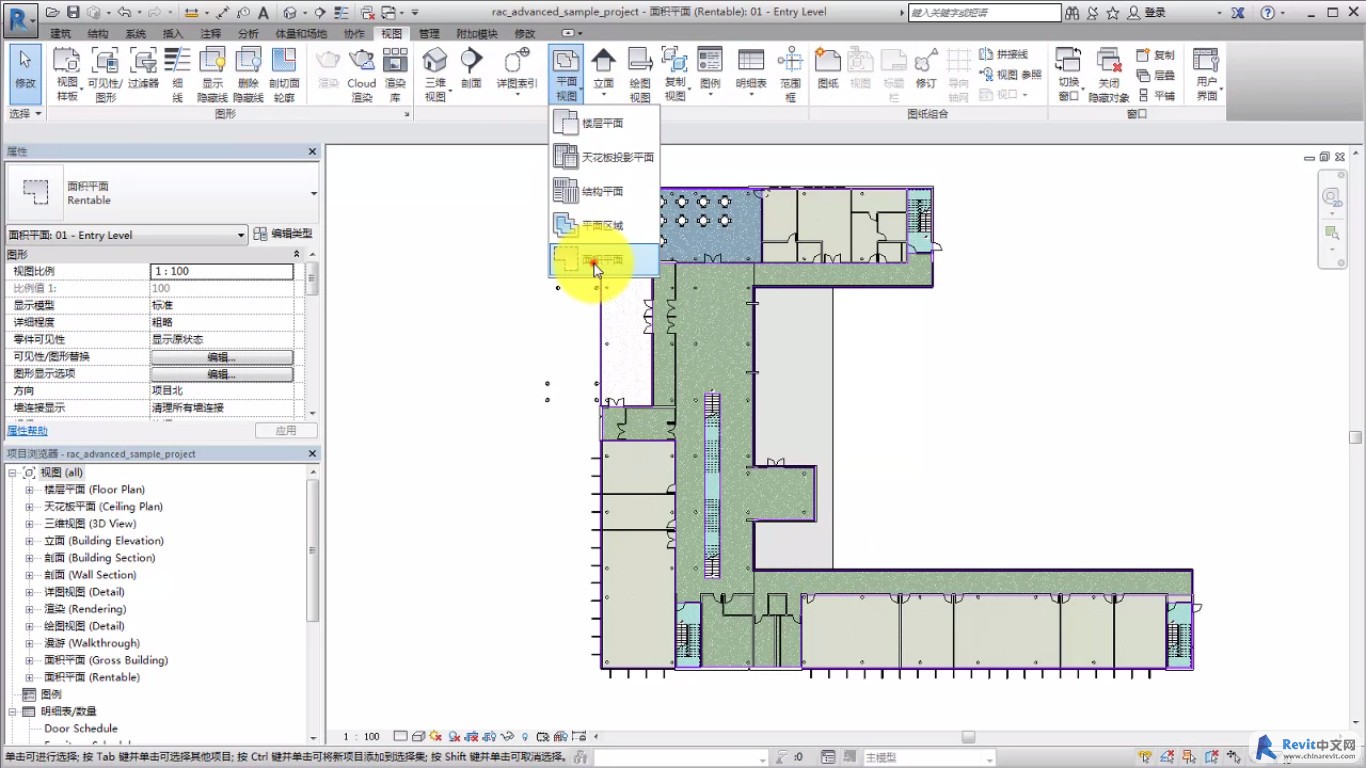Choose 结构平面 from the menu

(604, 191)
